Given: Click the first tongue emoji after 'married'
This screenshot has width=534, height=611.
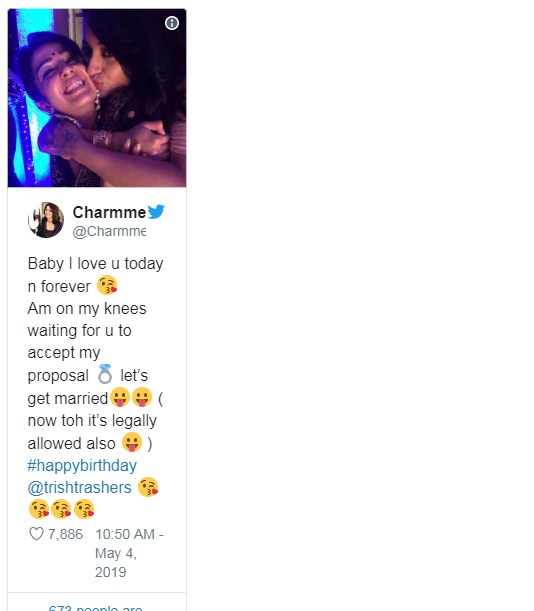Looking at the screenshot, I should pos(120,397).
